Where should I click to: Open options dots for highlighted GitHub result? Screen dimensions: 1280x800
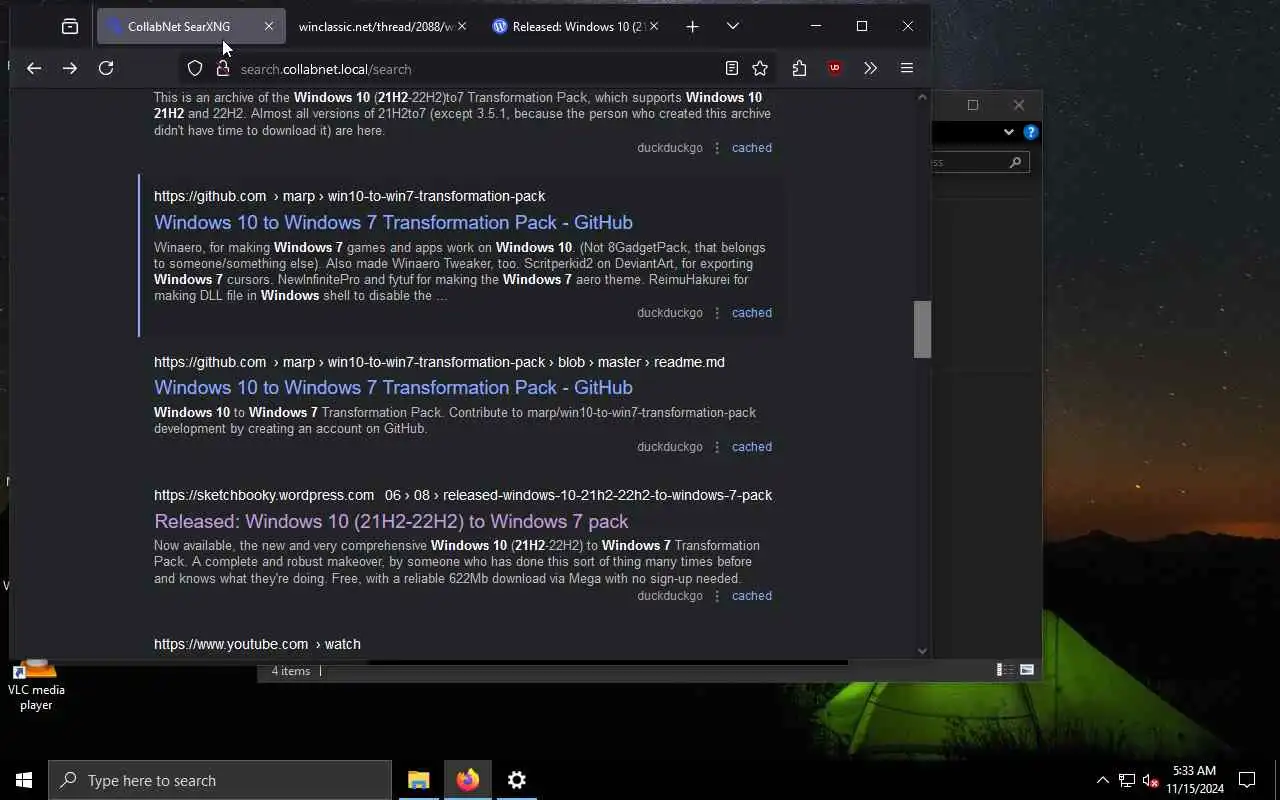tap(717, 313)
